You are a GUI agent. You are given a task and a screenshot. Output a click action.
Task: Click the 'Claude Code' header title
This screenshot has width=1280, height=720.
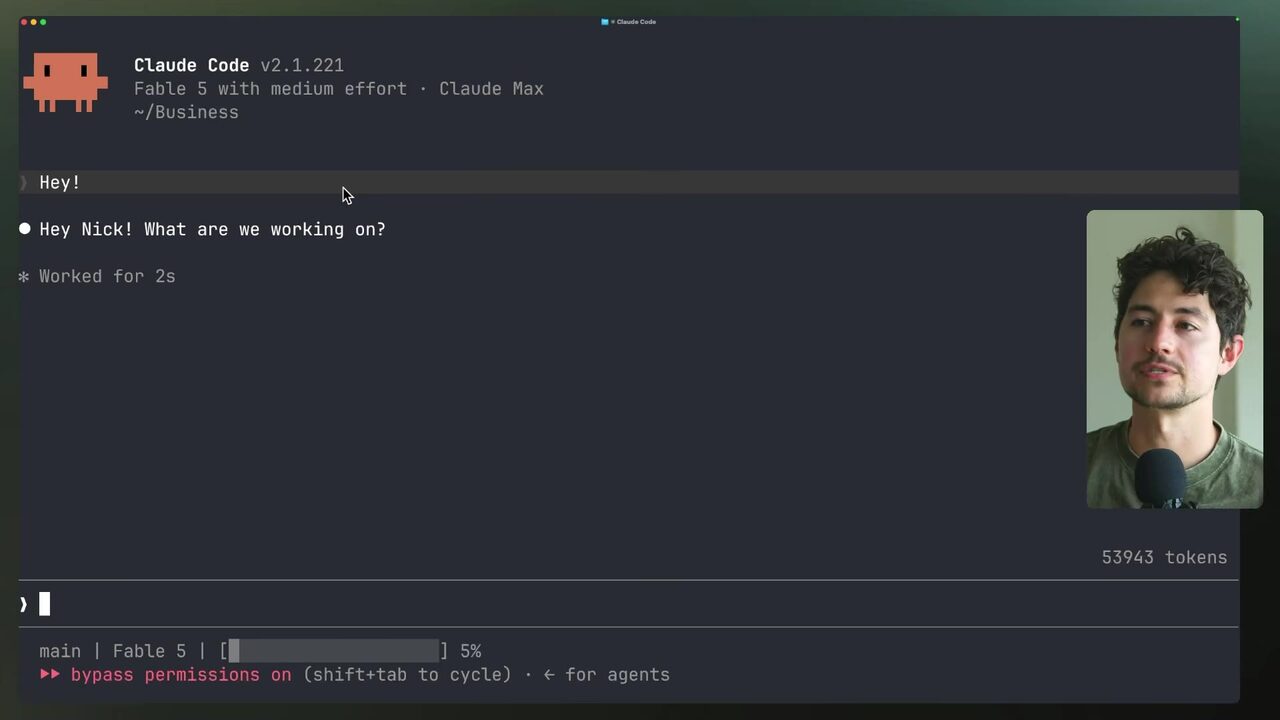(191, 65)
